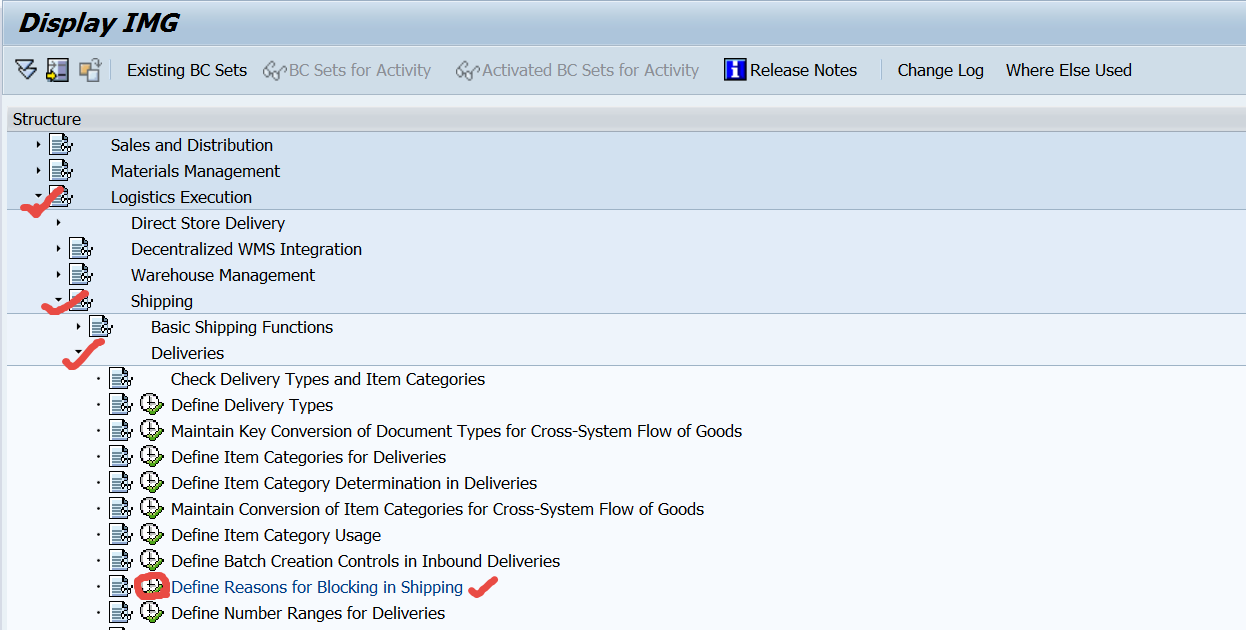Viewport: 1246px width, 630px height.
Task: Click the display BC sets toolbar icon
Action: point(57,69)
